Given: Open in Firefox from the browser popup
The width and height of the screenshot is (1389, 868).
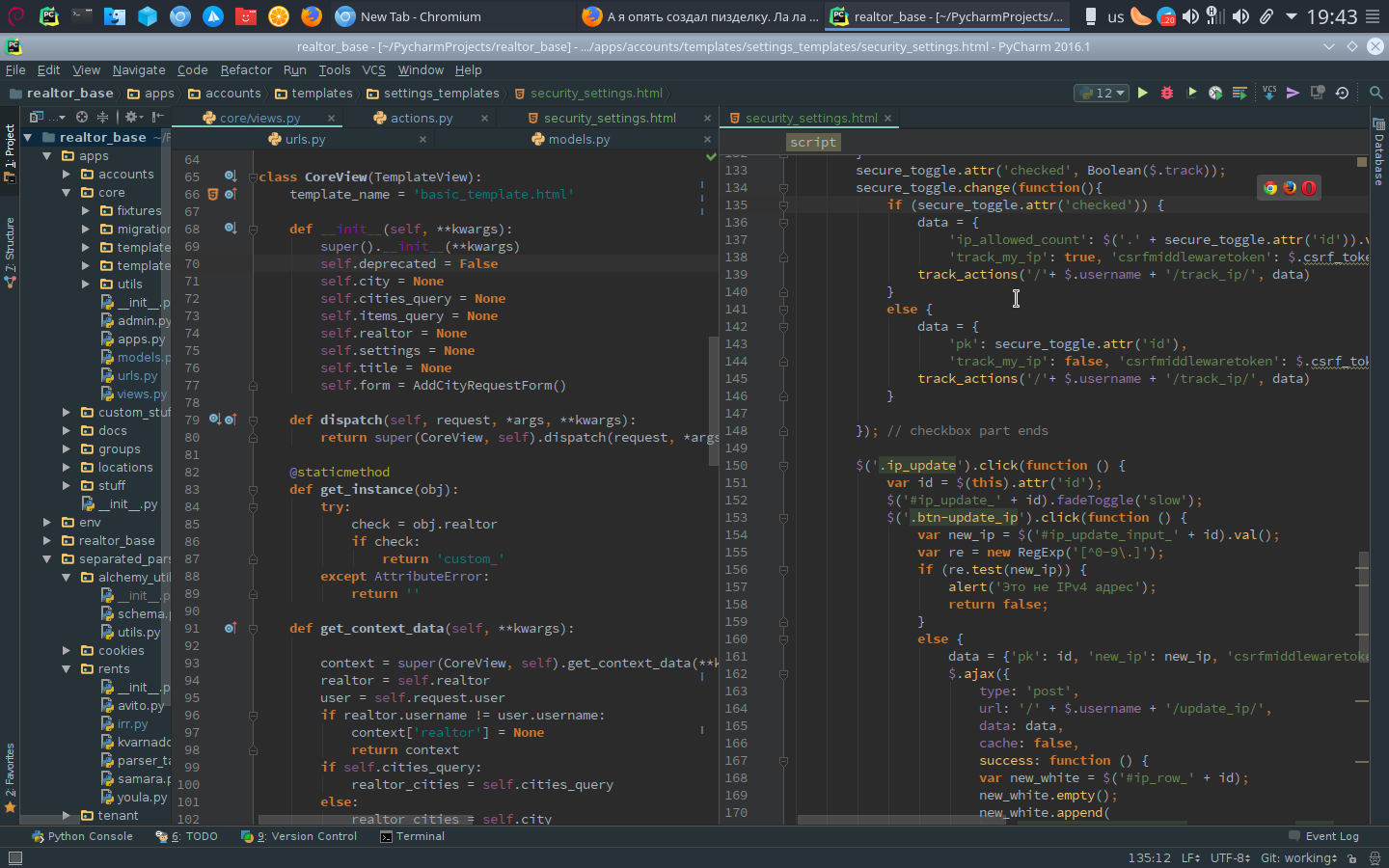Looking at the screenshot, I should pyautogui.click(x=1290, y=188).
